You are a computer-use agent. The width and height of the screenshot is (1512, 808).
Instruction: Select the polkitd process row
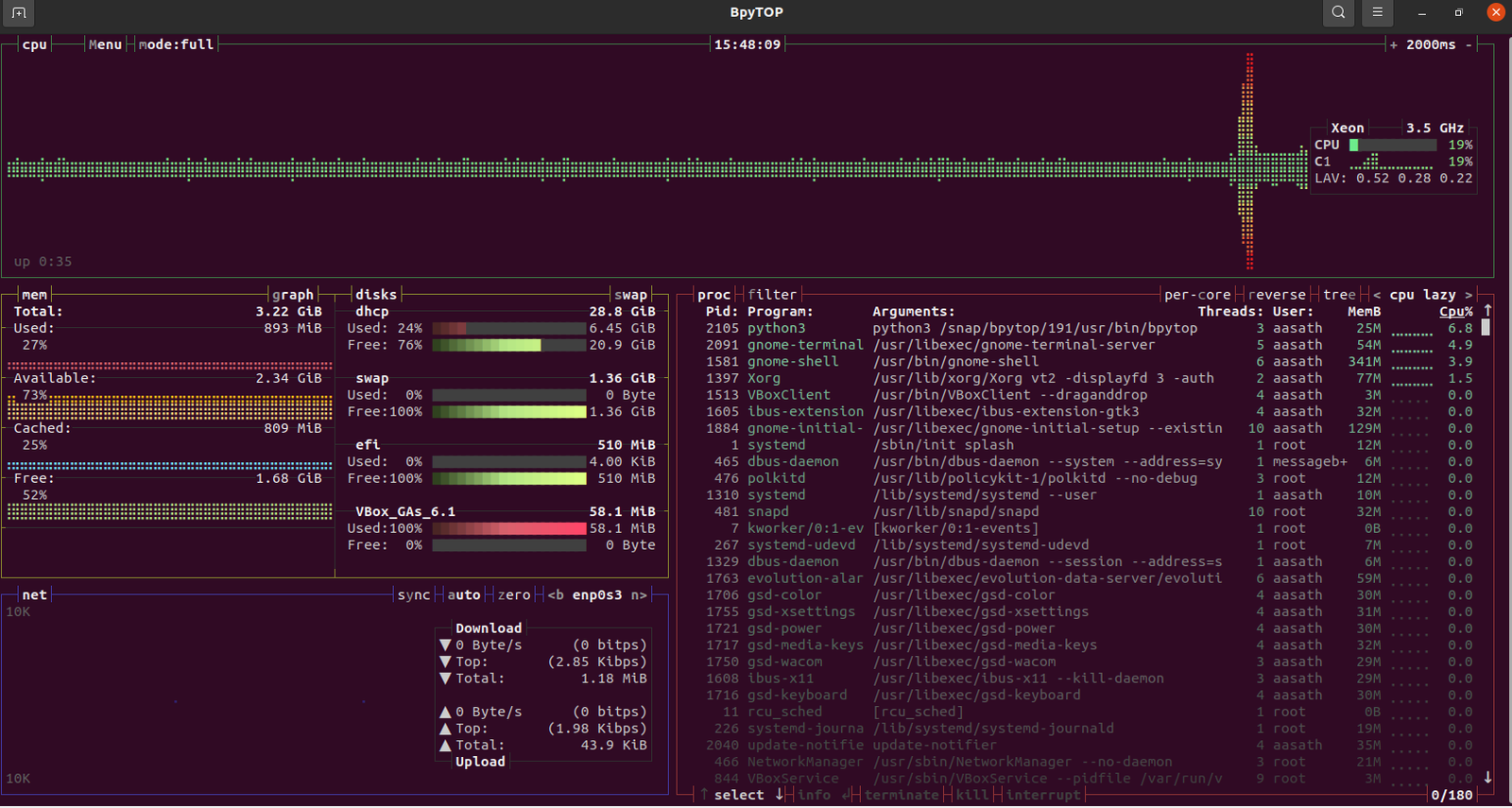tap(1090, 478)
